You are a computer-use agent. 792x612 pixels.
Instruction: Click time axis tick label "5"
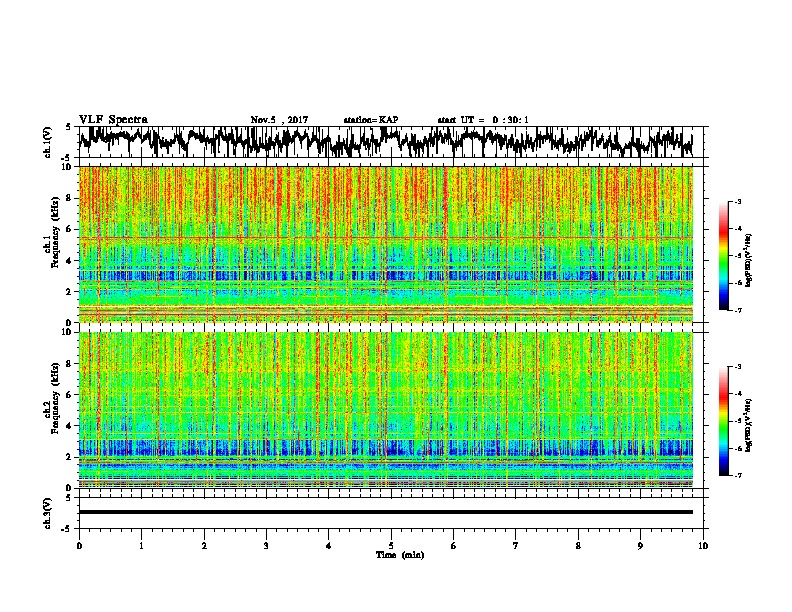(x=391, y=546)
